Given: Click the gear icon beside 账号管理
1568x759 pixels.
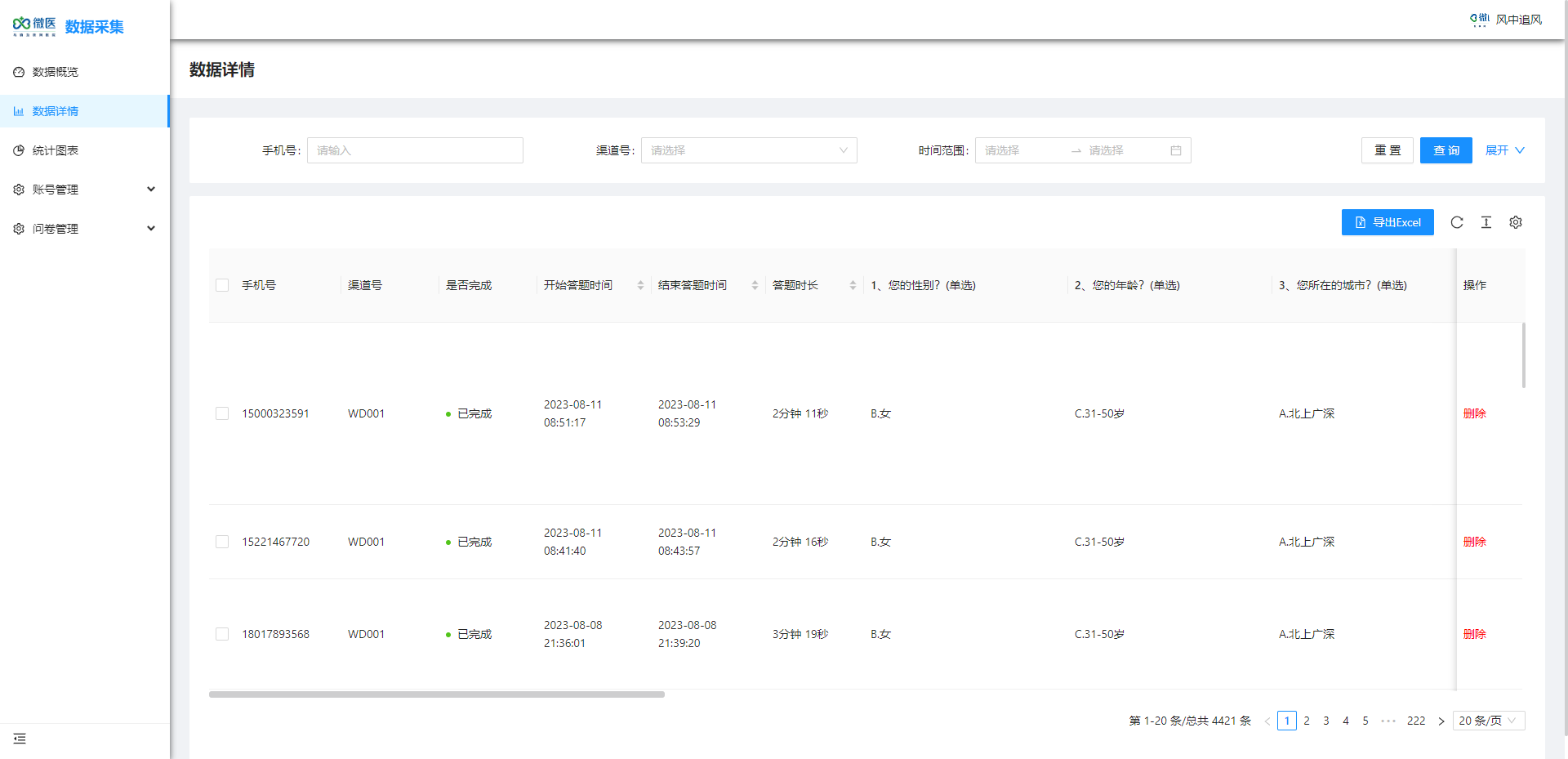Looking at the screenshot, I should click(19, 190).
